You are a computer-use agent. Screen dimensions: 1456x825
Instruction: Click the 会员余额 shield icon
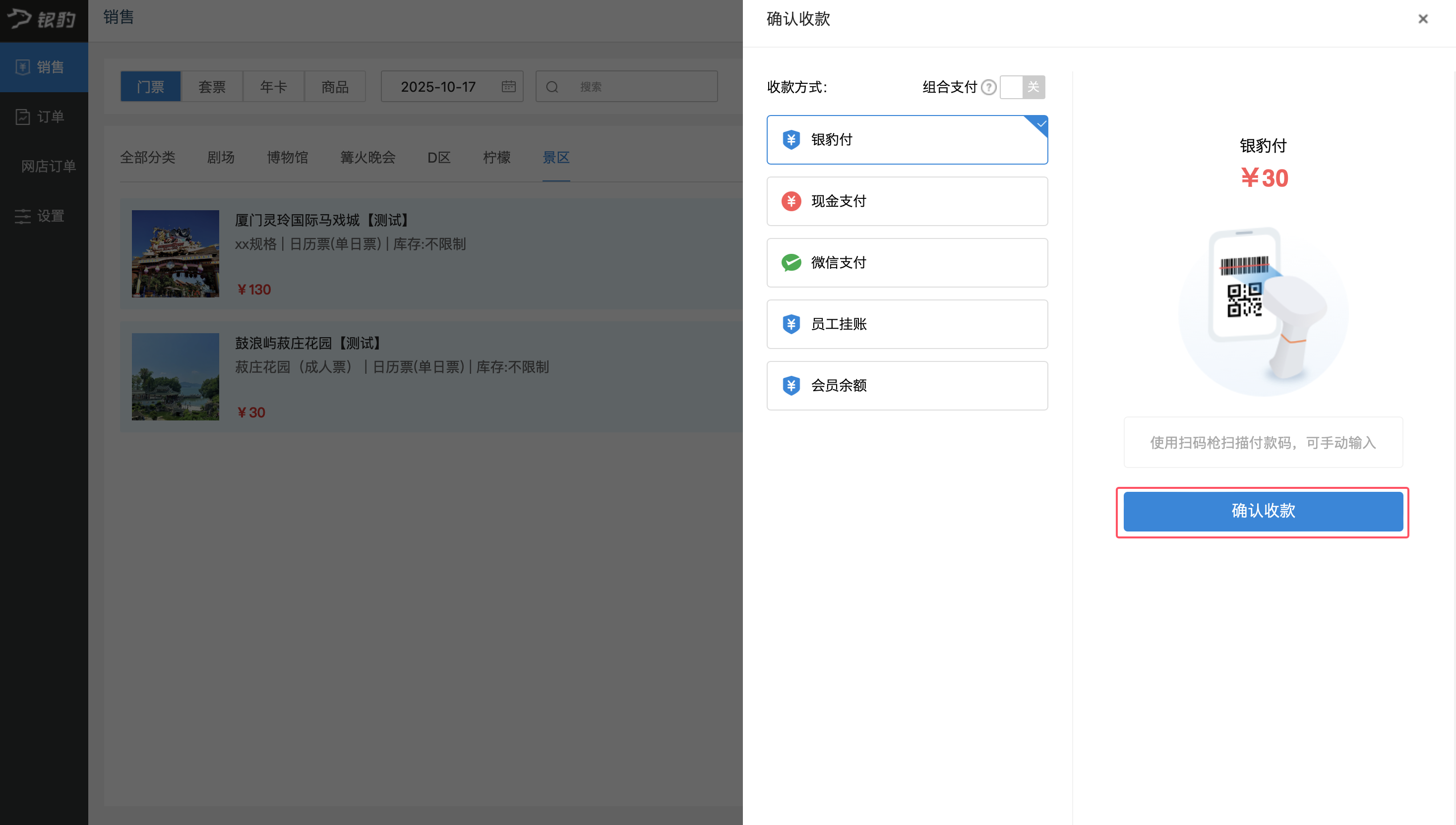(791, 386)
